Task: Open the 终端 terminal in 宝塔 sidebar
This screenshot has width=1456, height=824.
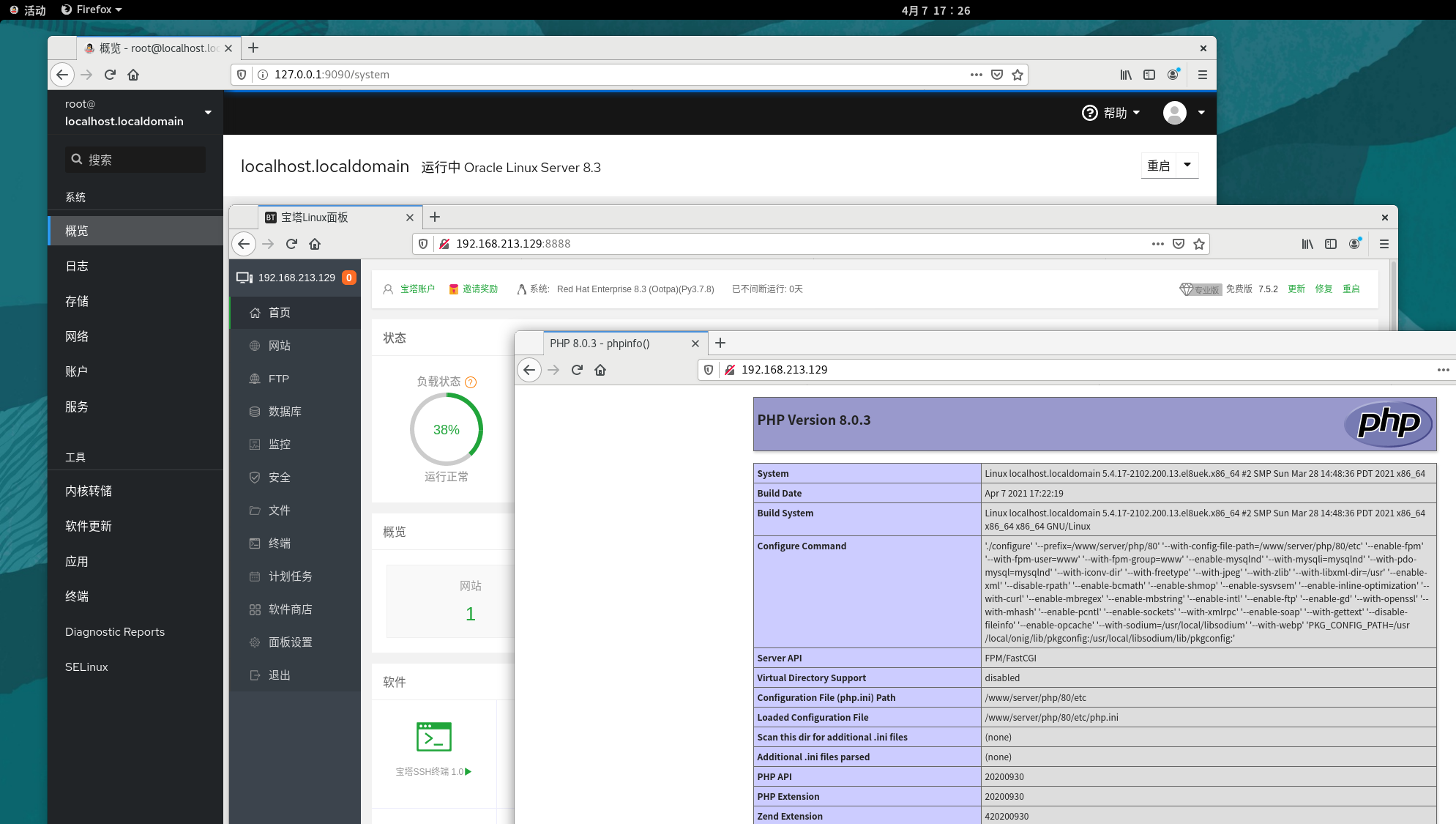Action: point(280,543)
